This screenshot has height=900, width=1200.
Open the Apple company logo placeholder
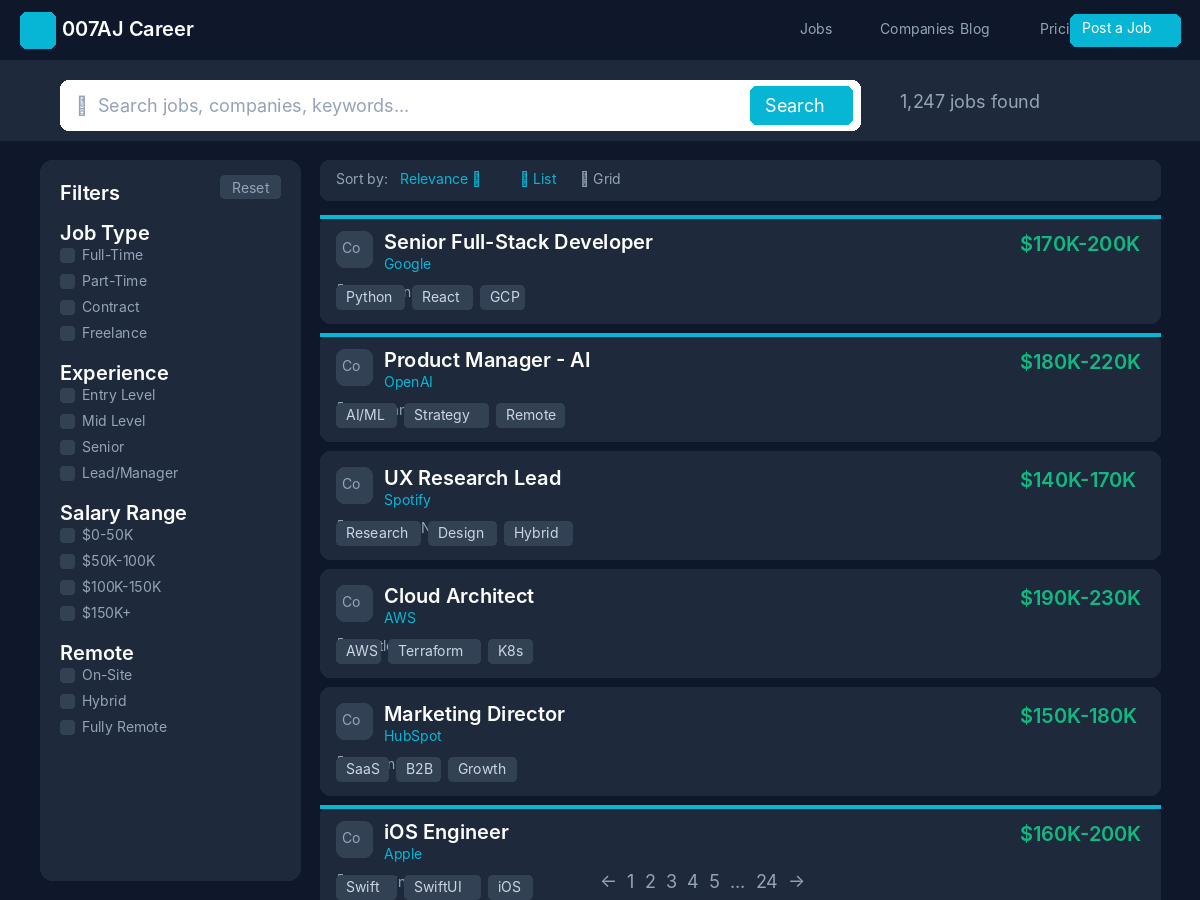[354, 839]
